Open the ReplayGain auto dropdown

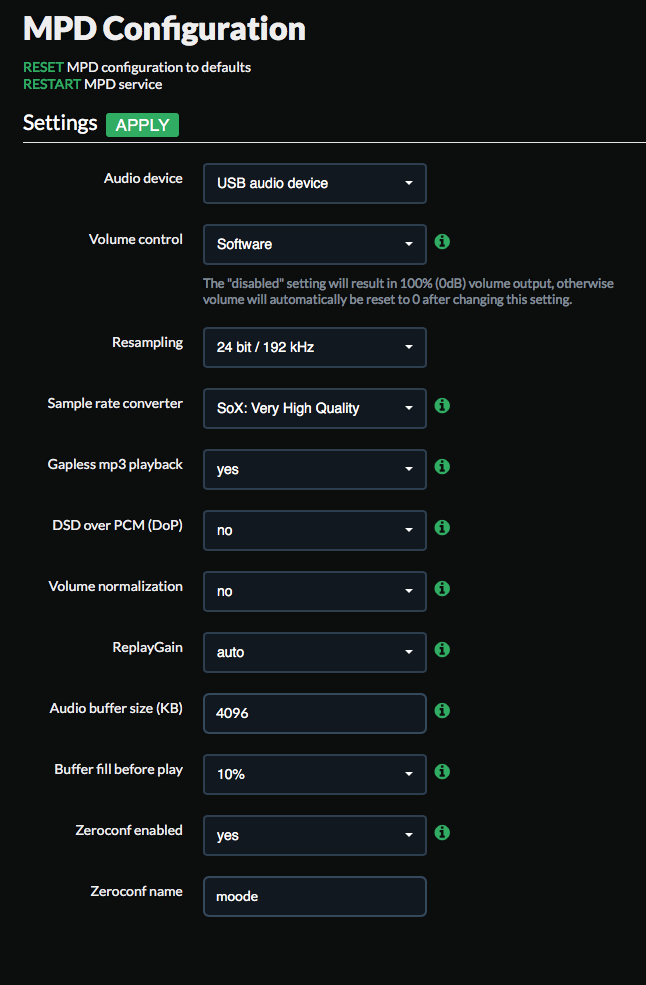coord(315,652)
